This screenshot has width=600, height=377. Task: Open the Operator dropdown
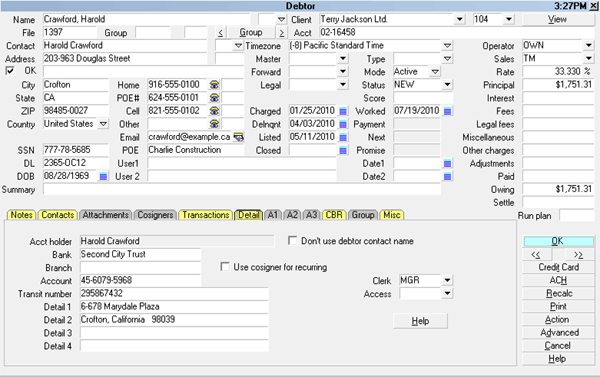tap(588, 46)
